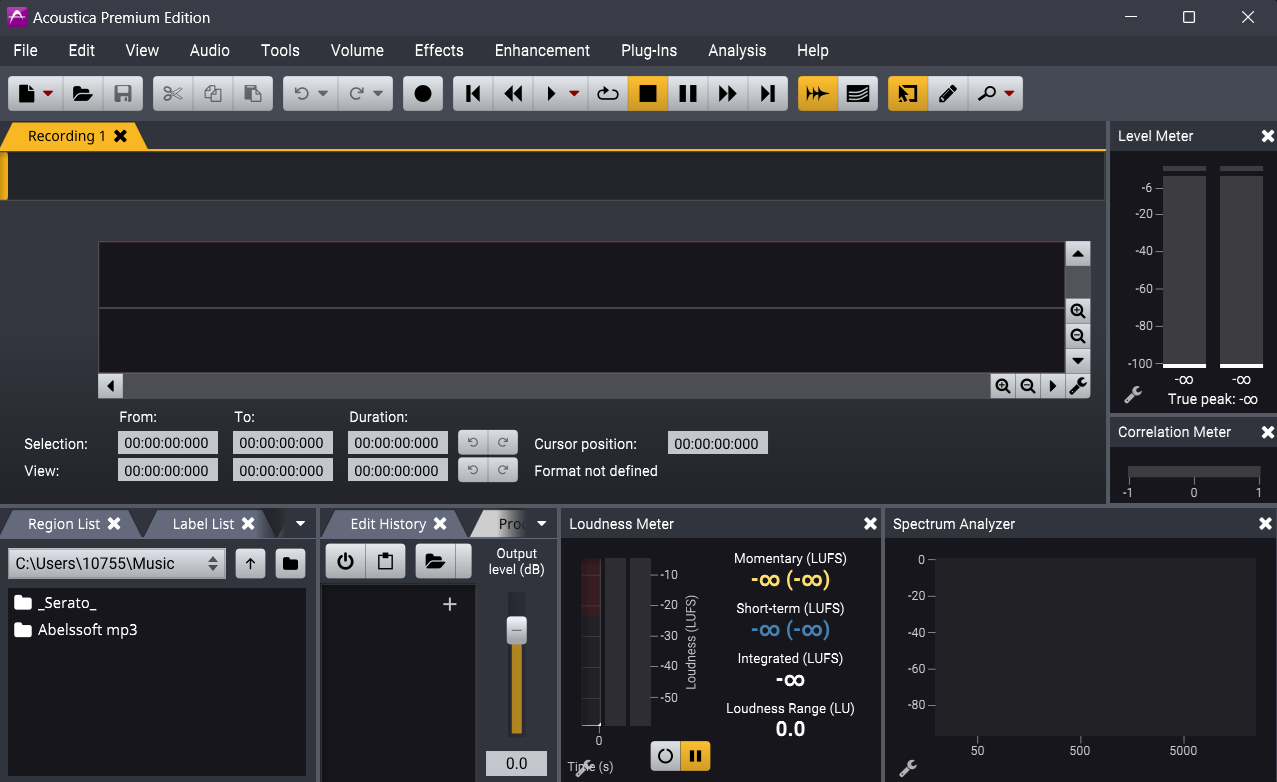Select the pencil edit tool
This screenshot has width=1277, height=782.
pyautogui.click(x=948, y=94)
